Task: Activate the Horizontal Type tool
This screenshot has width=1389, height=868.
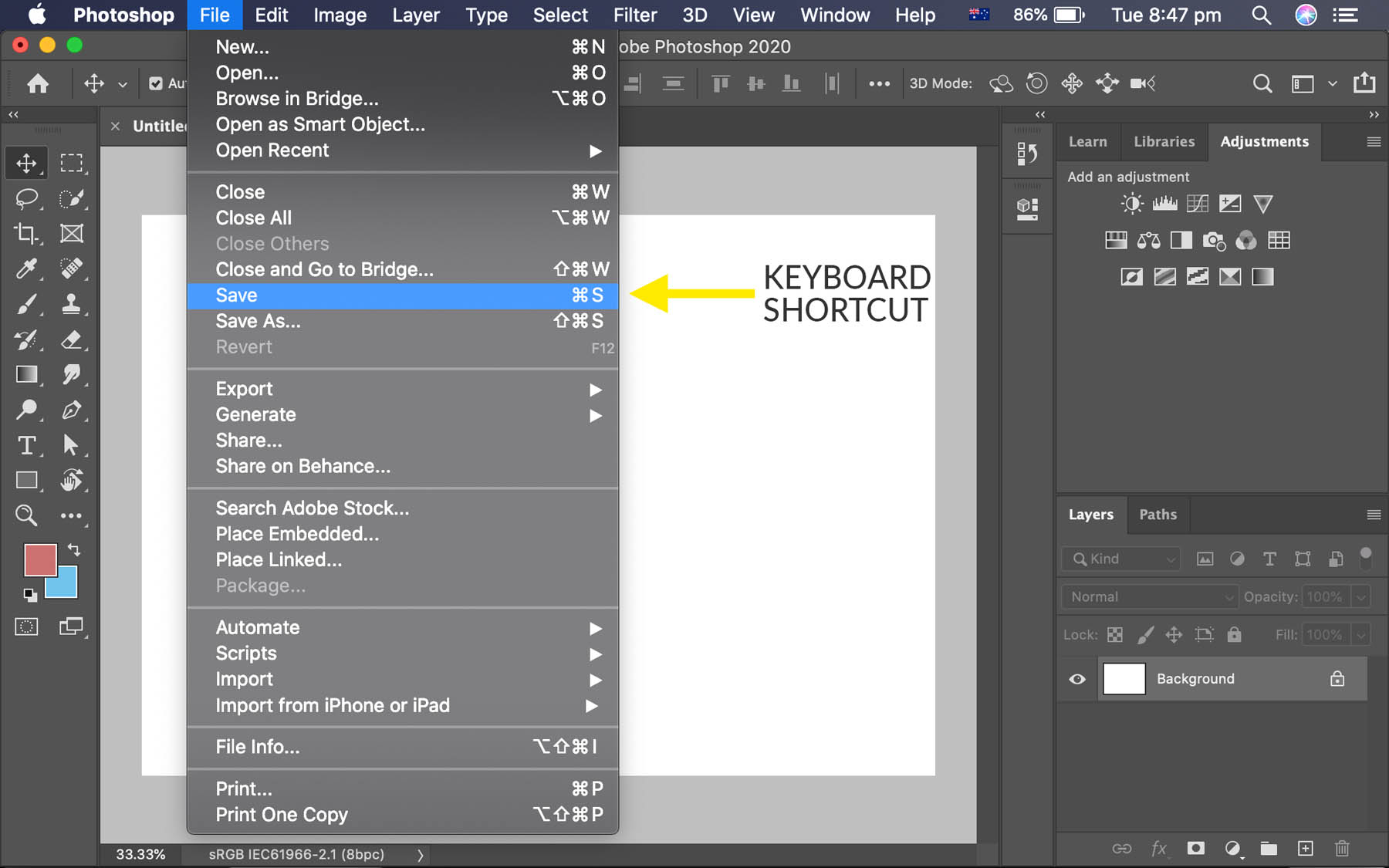Action: [x=26, y=445]
